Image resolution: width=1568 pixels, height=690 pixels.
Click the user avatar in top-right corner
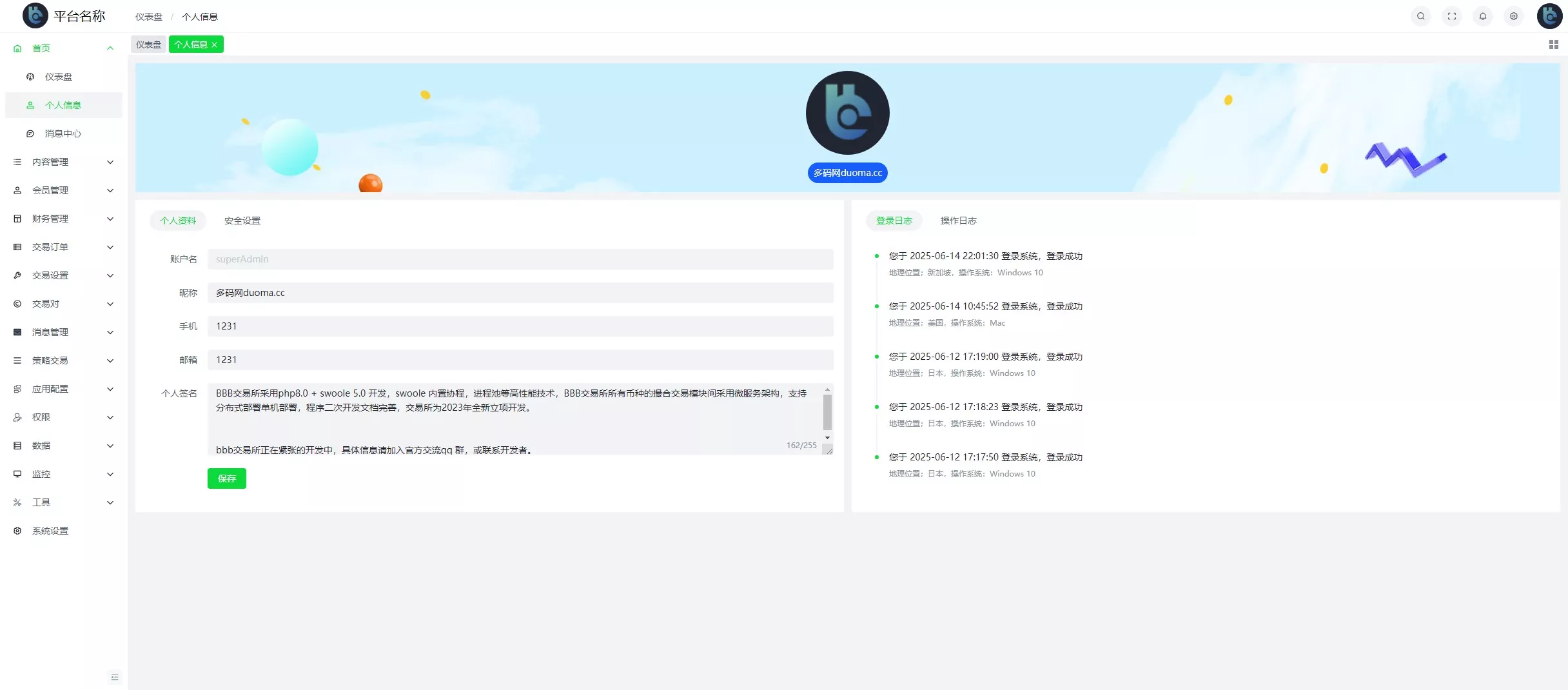click(x=1549, y=16)
